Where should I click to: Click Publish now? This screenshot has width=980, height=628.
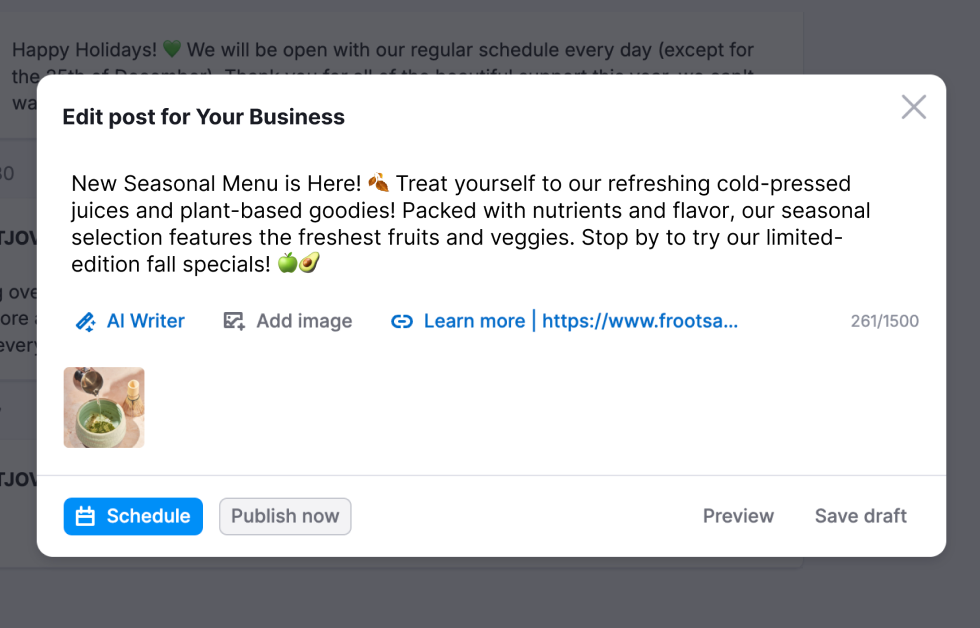(x=285, y=516)
